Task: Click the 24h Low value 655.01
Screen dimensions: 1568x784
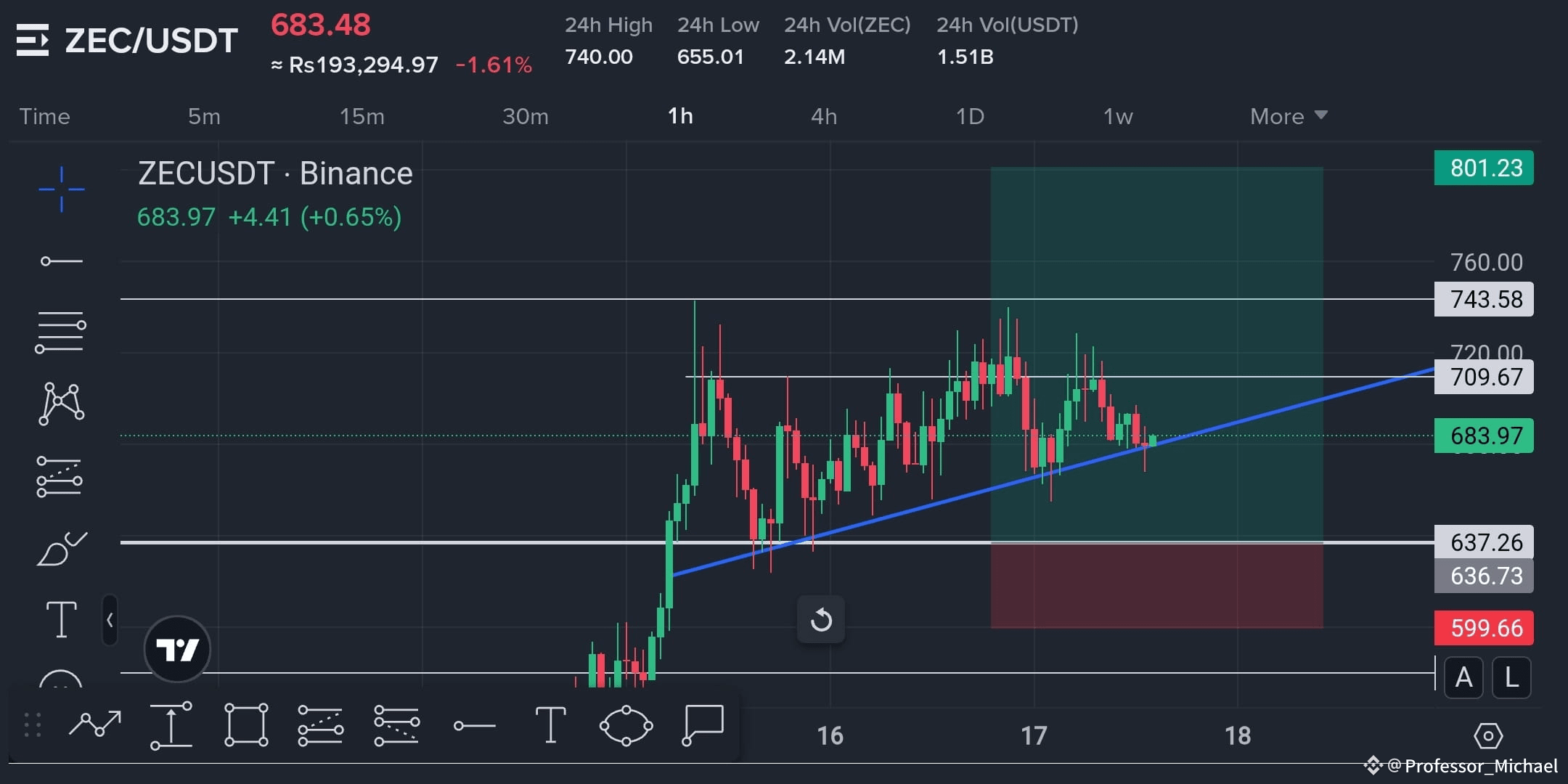Action: (x=711, y=57)
